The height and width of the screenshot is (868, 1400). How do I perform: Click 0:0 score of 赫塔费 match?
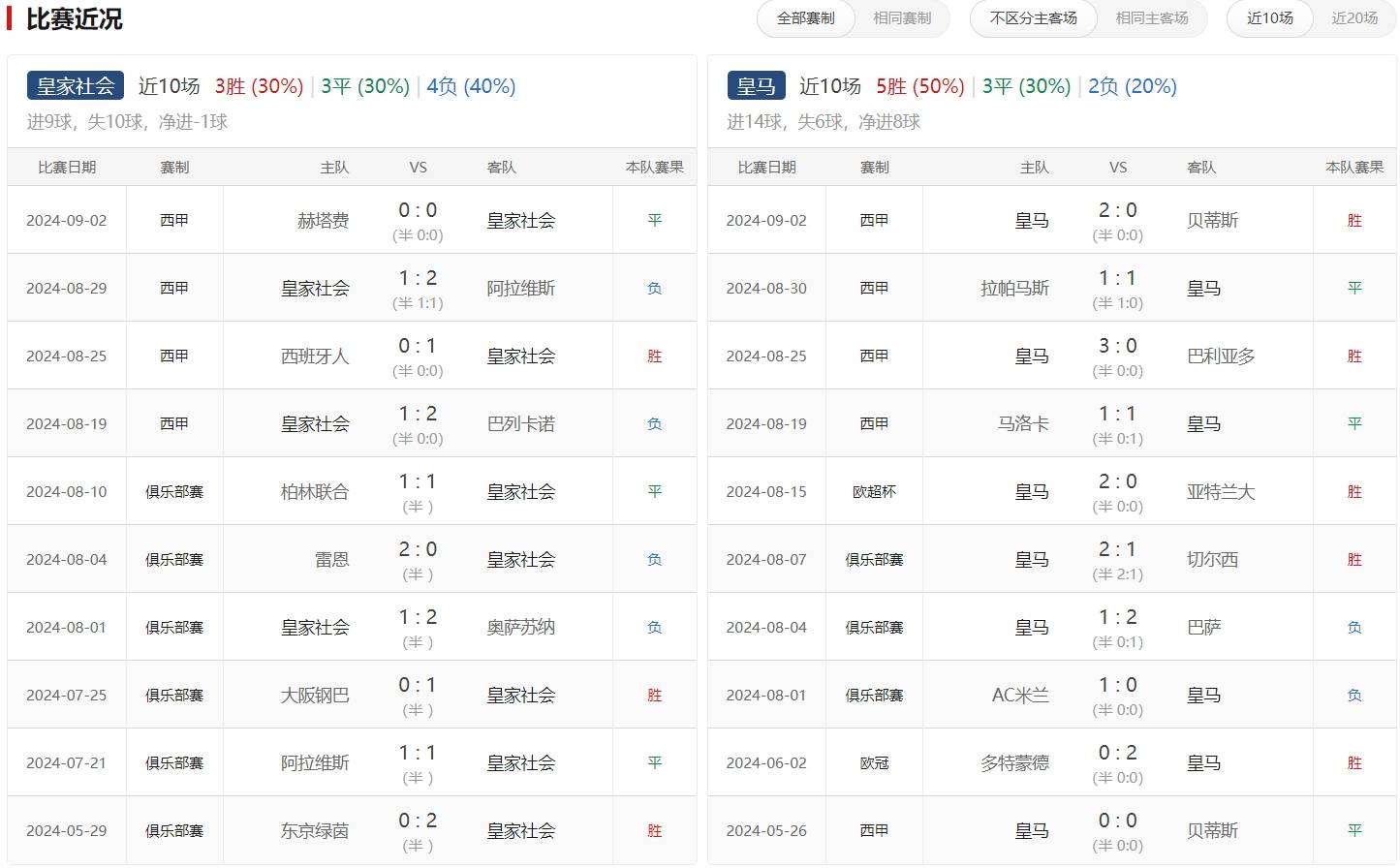click(x=418, y=210)
